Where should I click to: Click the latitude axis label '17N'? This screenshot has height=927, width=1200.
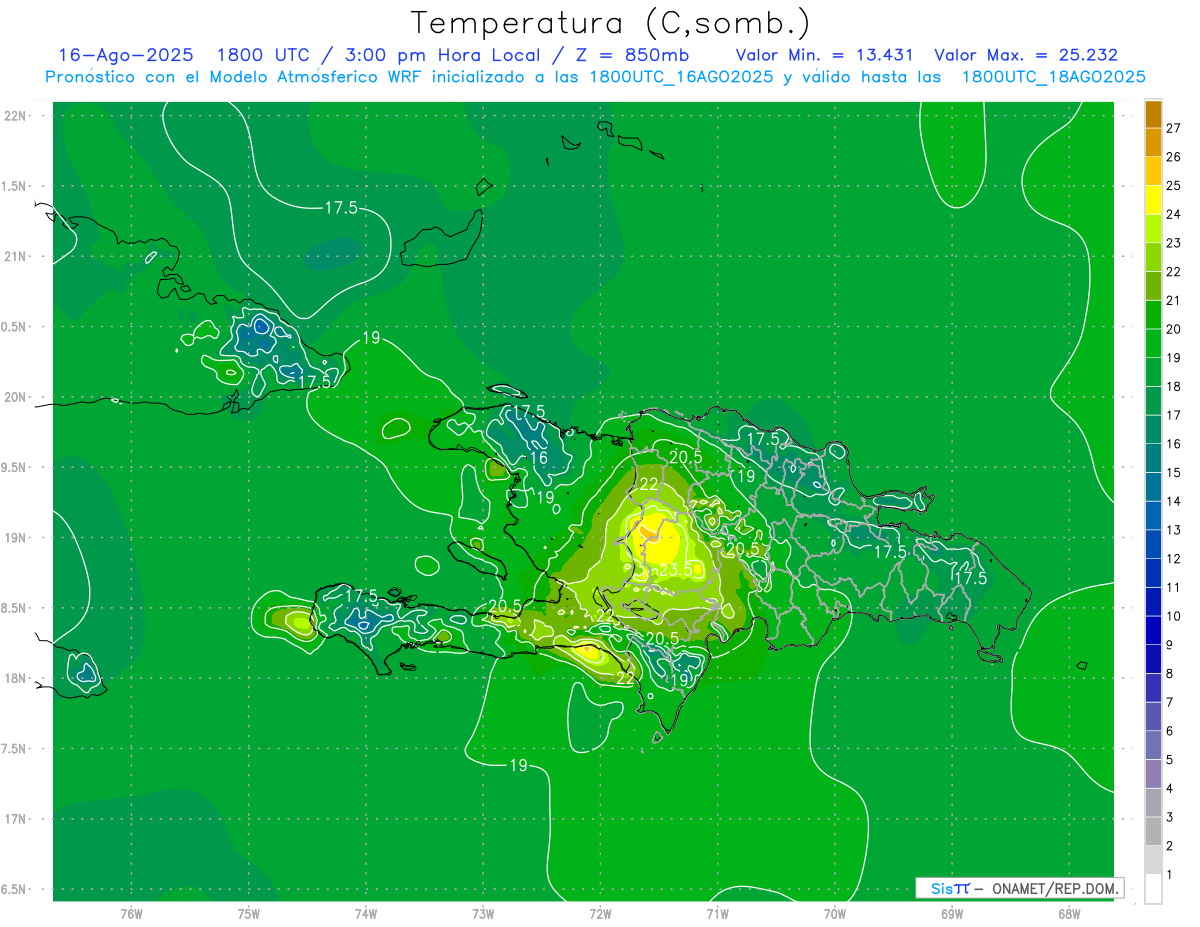point(14,819)
